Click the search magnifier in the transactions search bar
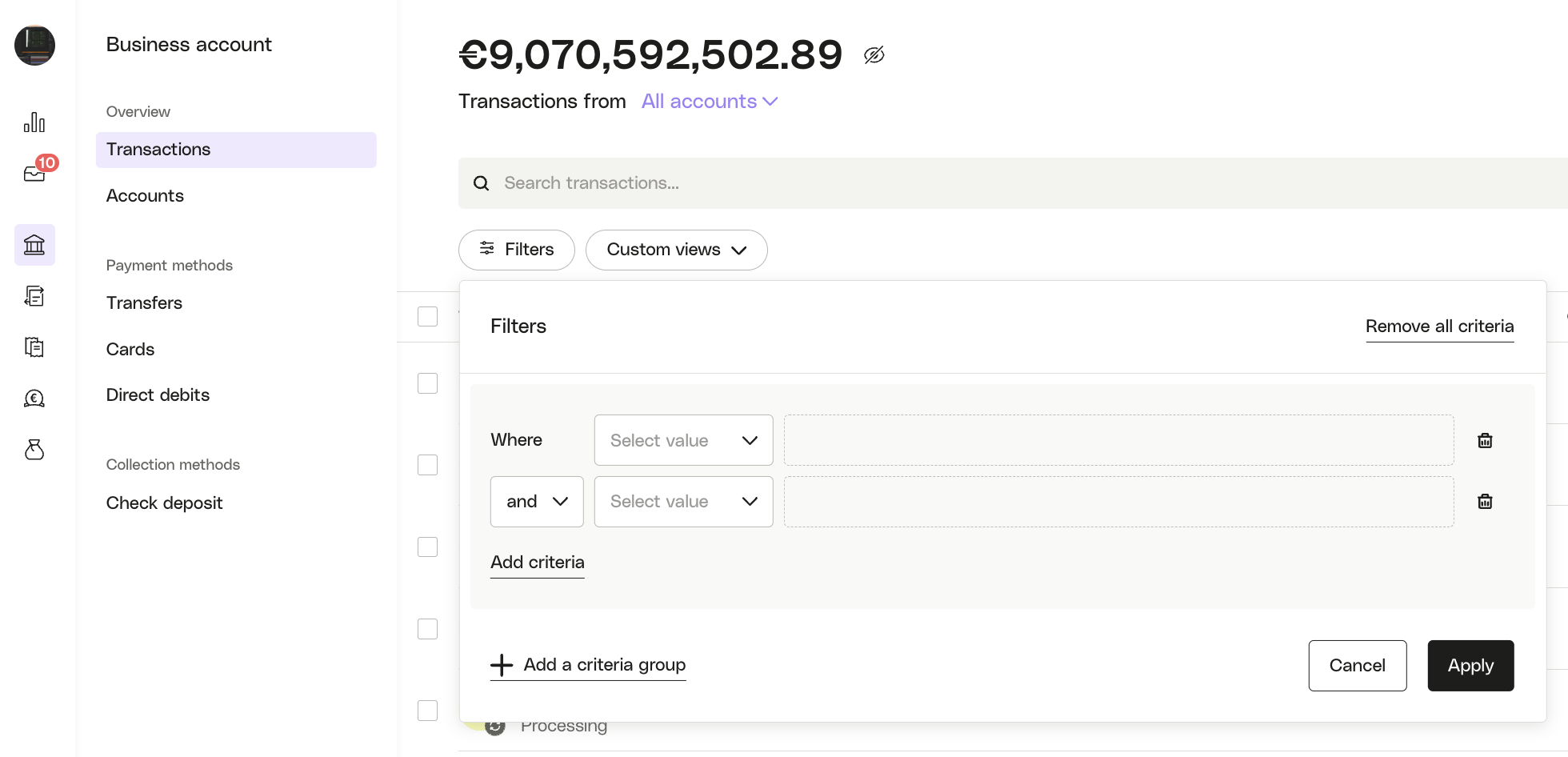 coord(481,183)
